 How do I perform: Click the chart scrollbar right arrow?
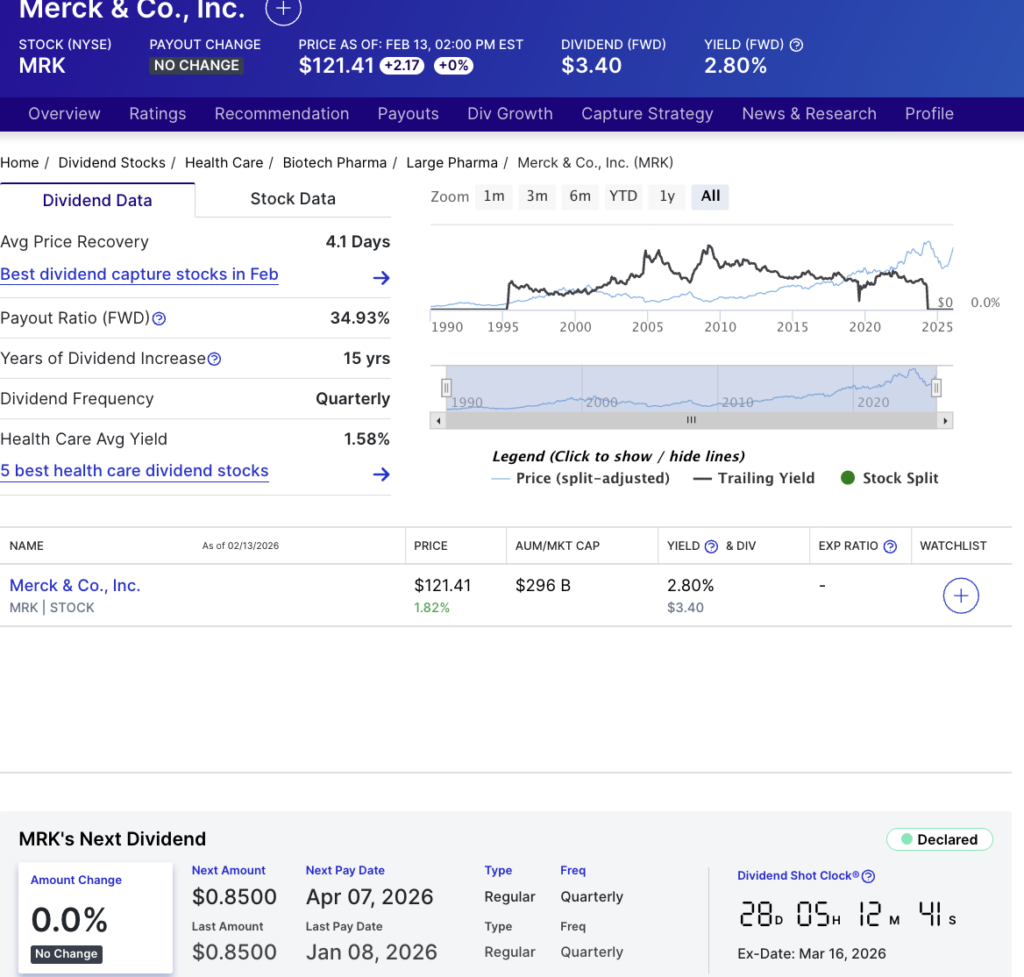click(x=946, y=421)
